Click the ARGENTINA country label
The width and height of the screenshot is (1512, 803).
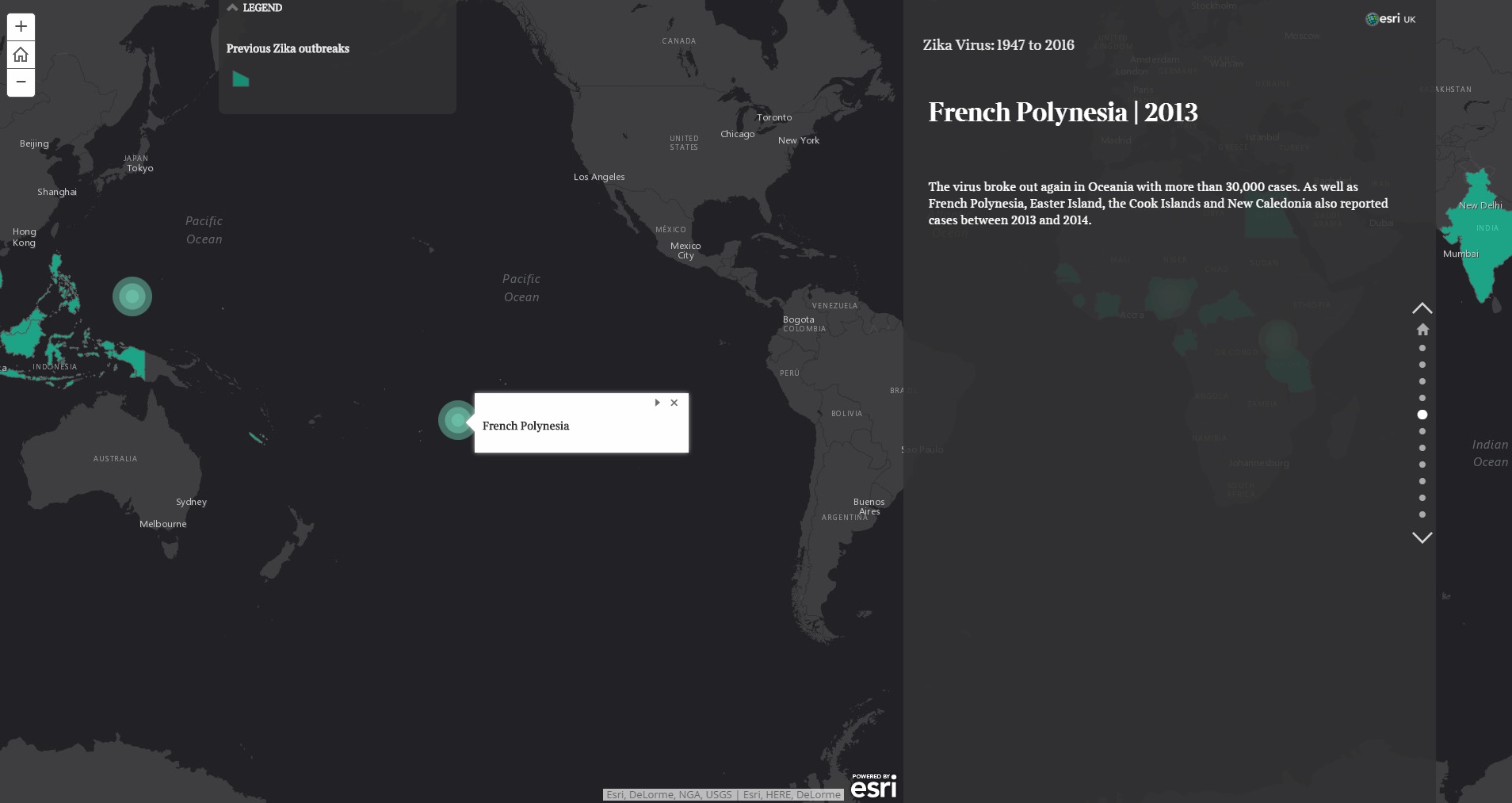tap(845, 518)
